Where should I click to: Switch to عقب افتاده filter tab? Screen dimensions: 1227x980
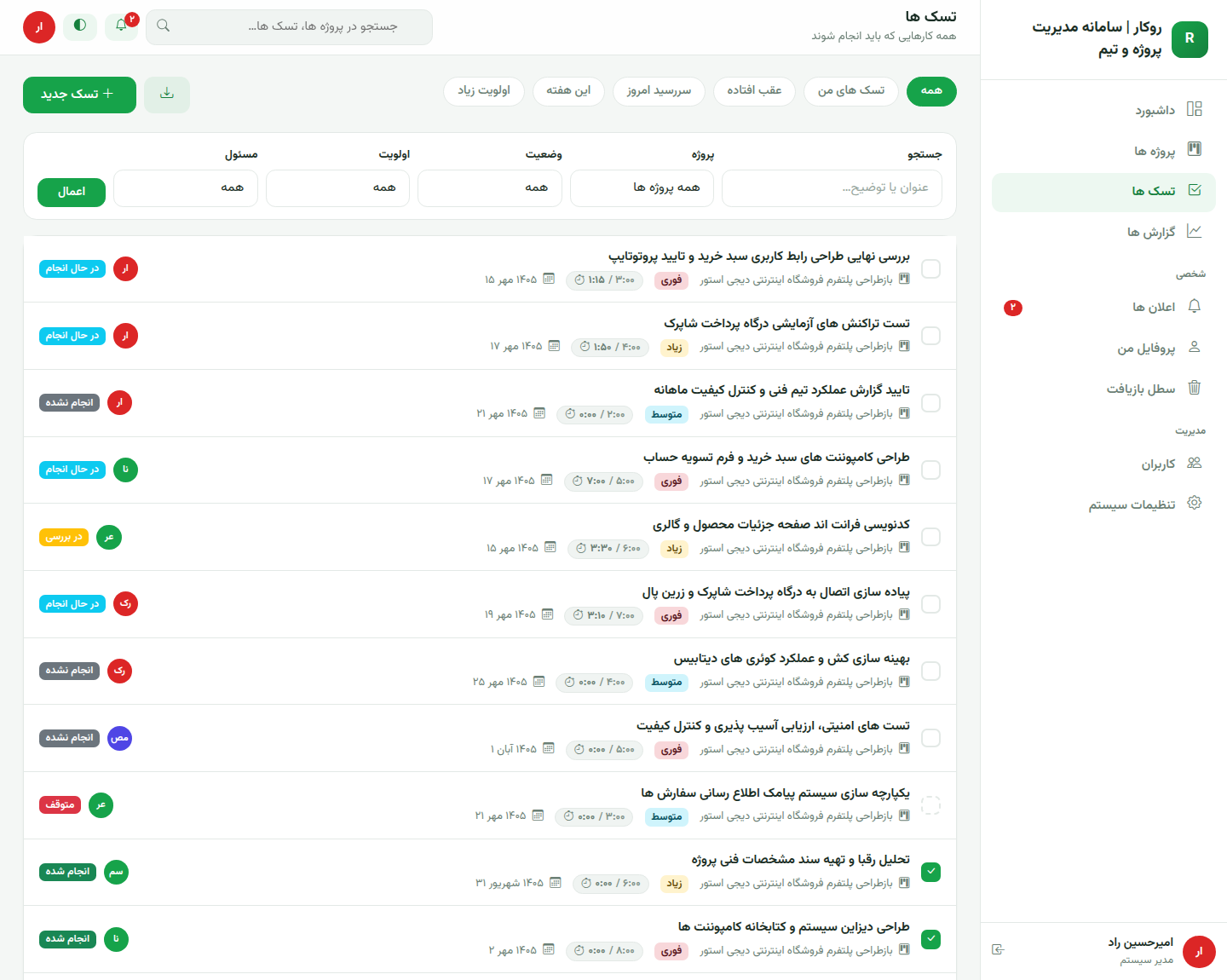(x=754, y=91)
